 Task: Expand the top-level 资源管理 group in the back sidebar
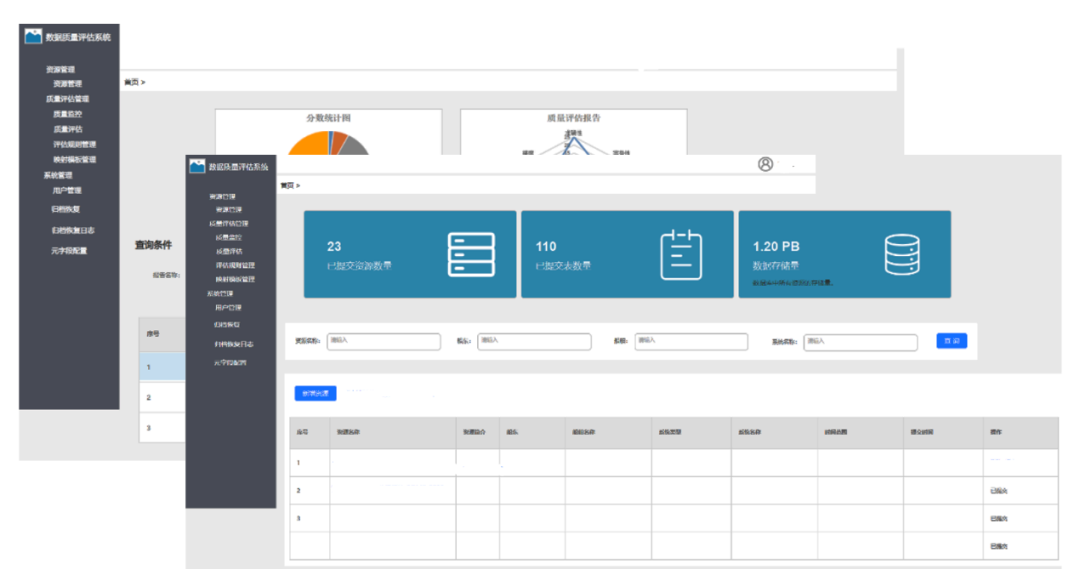click(x=60, y=69)
